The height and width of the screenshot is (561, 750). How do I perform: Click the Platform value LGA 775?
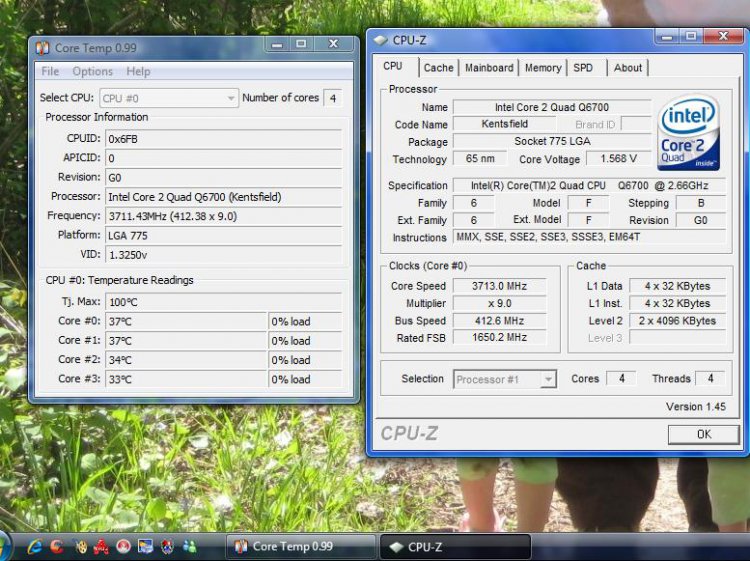coord(223,236)
